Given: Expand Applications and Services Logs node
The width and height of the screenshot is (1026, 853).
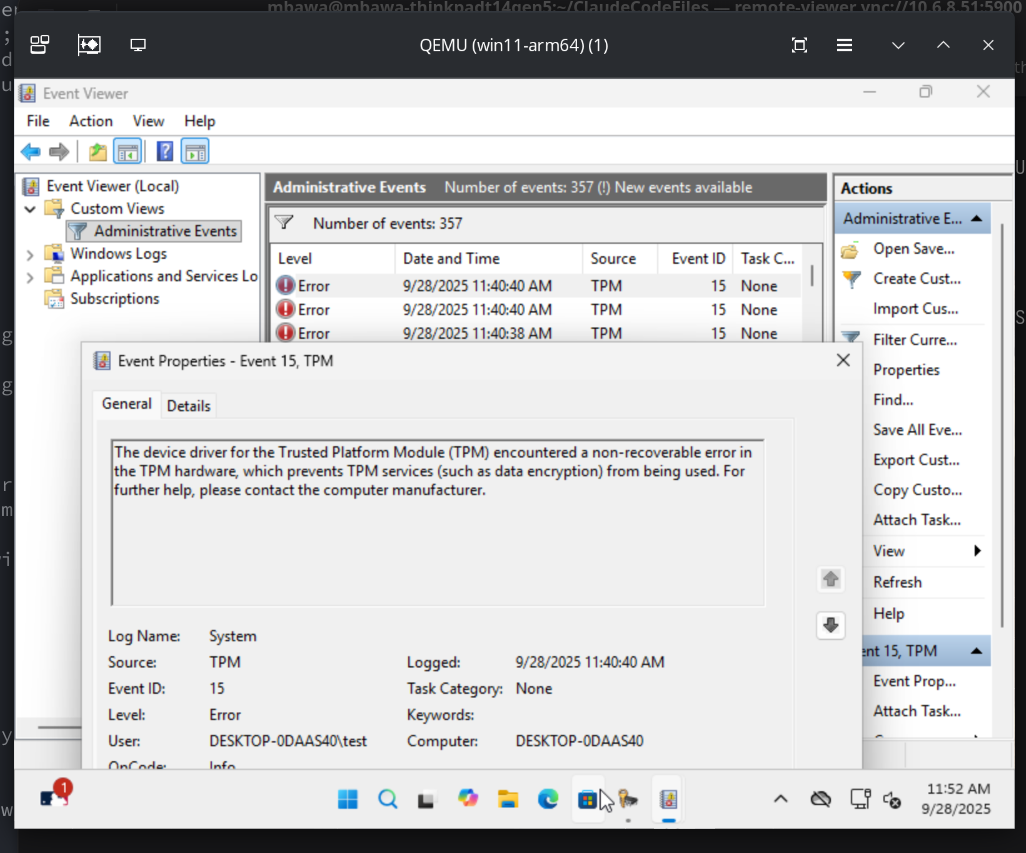Looking at the screenshot, I should point(30,277).
